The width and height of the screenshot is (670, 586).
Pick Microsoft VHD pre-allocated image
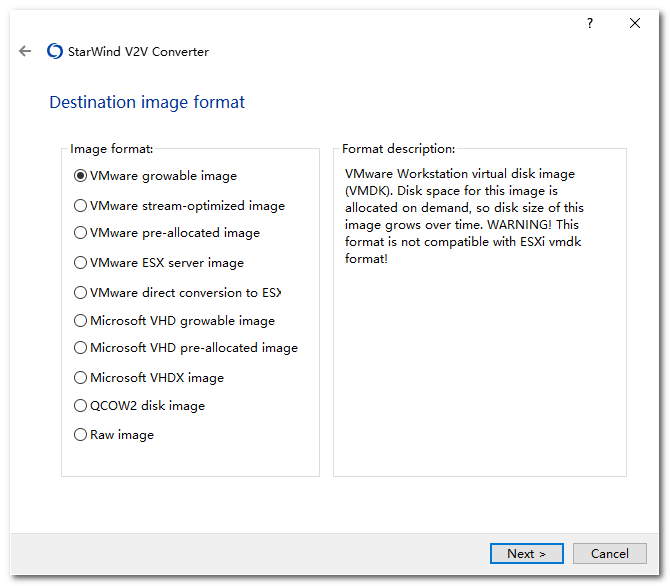(x=81, y=348)
